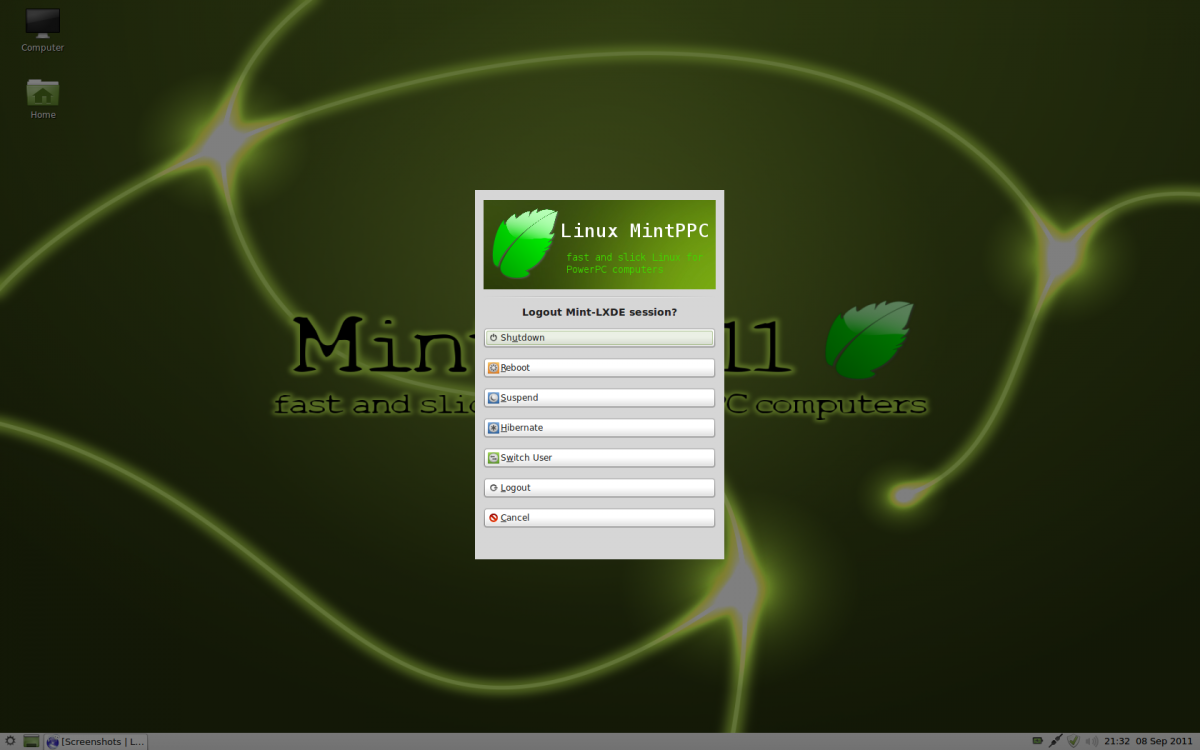Screen dimensions: 1200x750
Task: Cancel the logout dialog
Action: (x=599, y=518)
